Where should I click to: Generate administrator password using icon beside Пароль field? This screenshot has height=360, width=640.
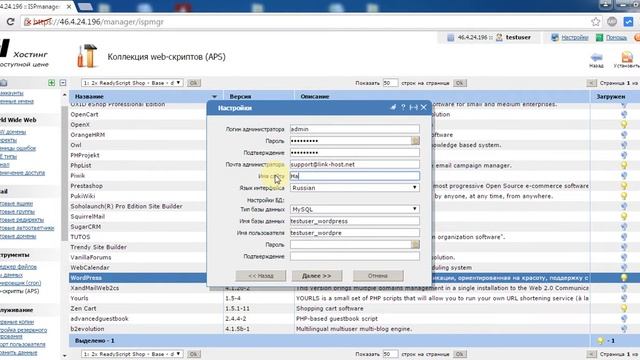tap(415, 141)
